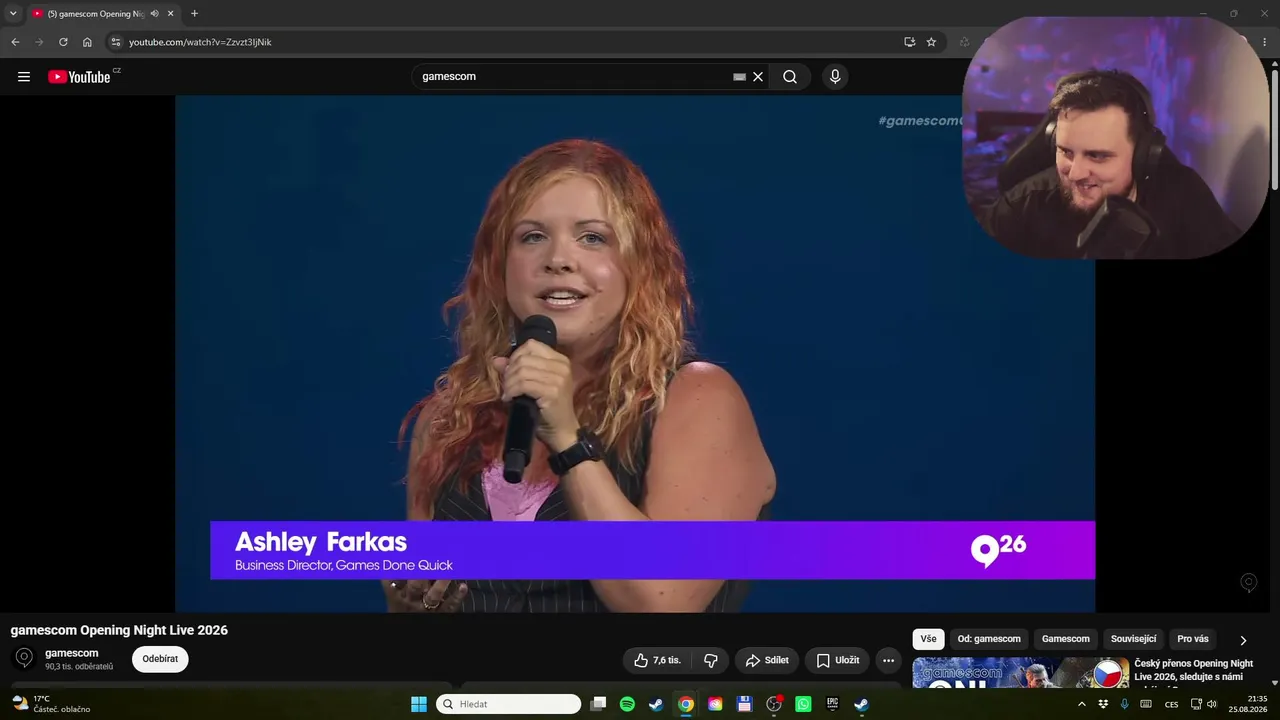Open Spotify from the taskbar
The image size is (1280, 720).
coord(627,704)
